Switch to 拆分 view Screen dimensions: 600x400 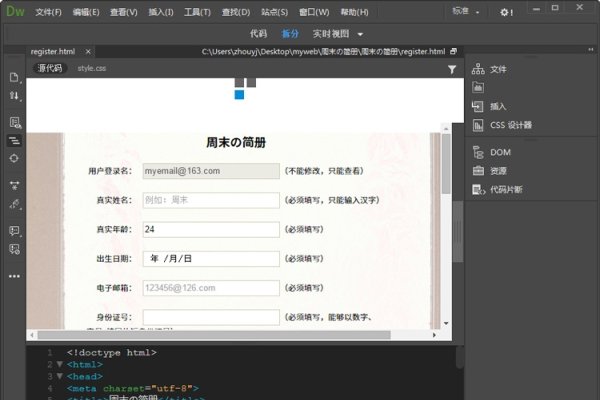(x=290, y=34)
